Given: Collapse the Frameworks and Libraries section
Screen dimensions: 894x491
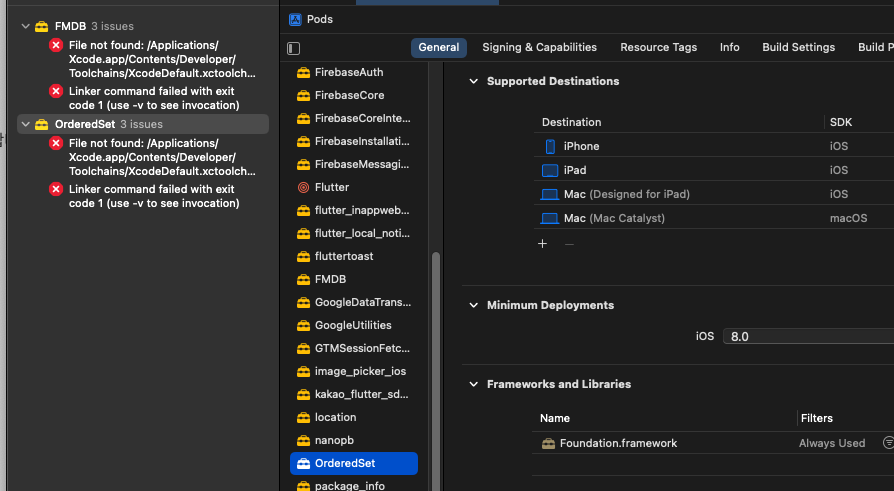Looking at the screenshot, I should [473, 384].
